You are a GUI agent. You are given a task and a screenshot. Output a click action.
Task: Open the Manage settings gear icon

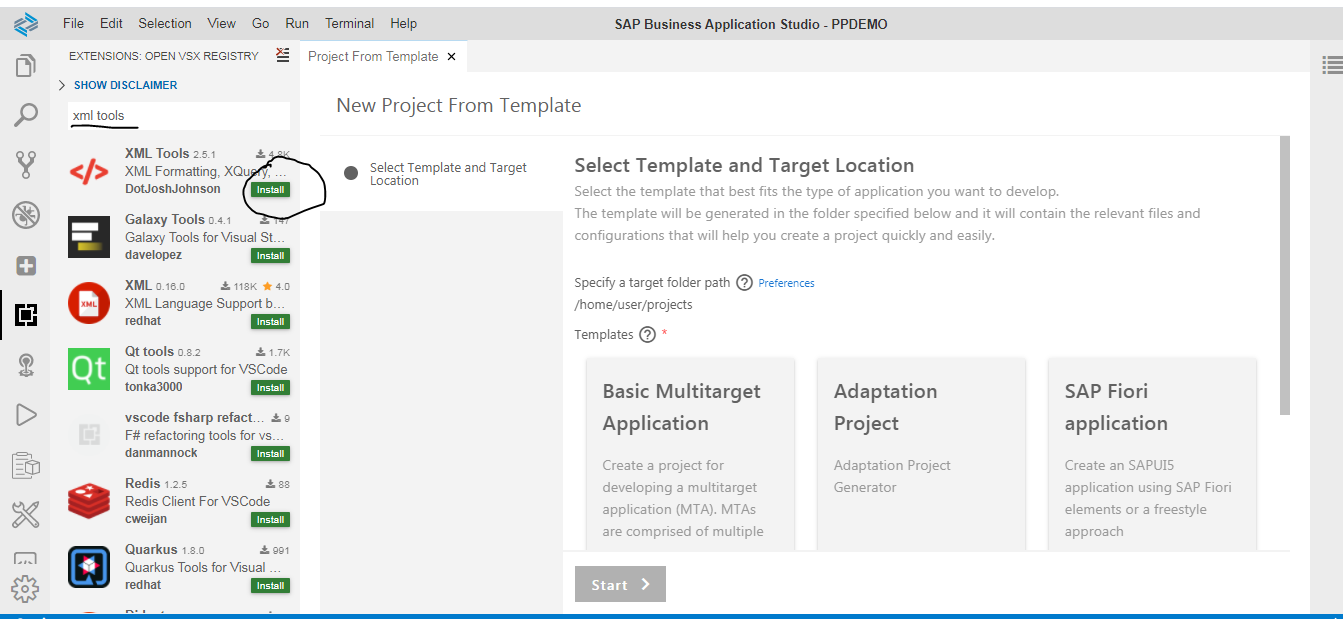point(26,588)
